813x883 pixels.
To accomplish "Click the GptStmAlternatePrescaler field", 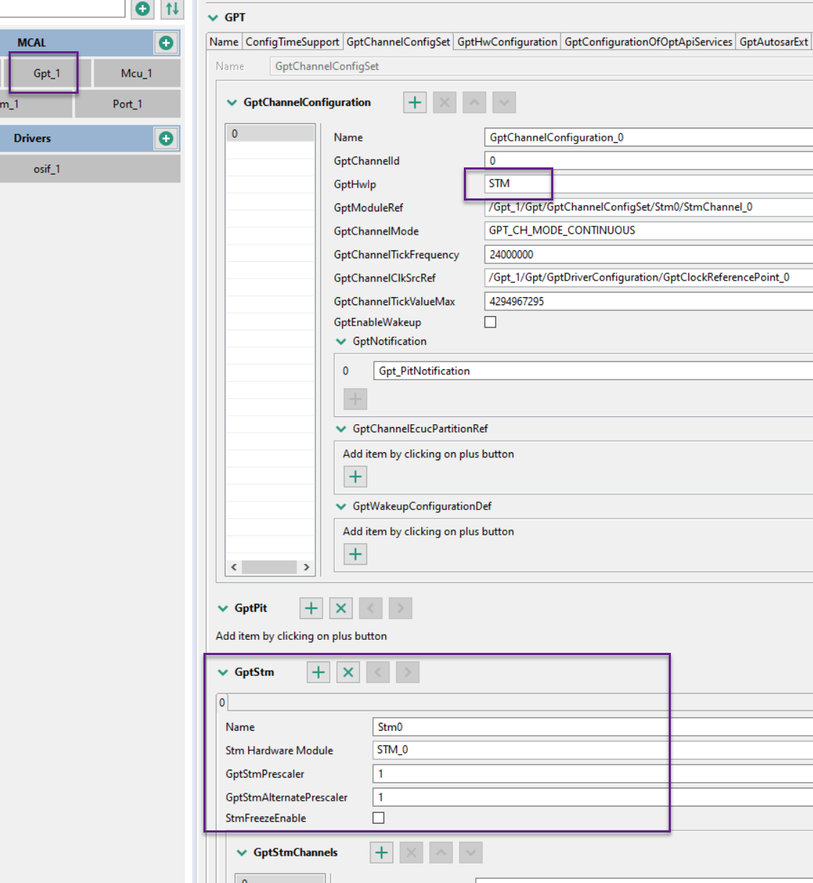I will click(592, 797).
